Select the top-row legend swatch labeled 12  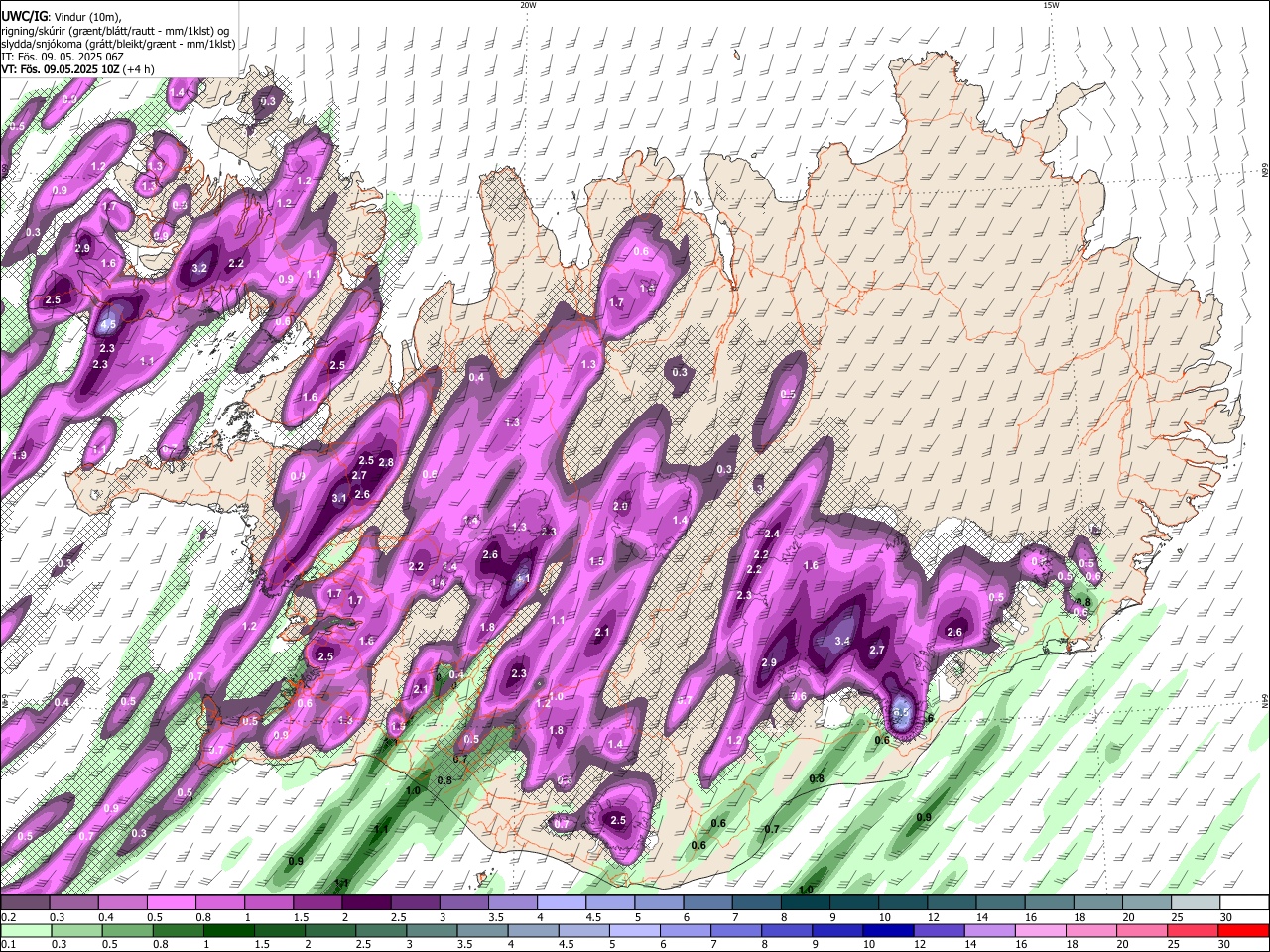point(952,903)
